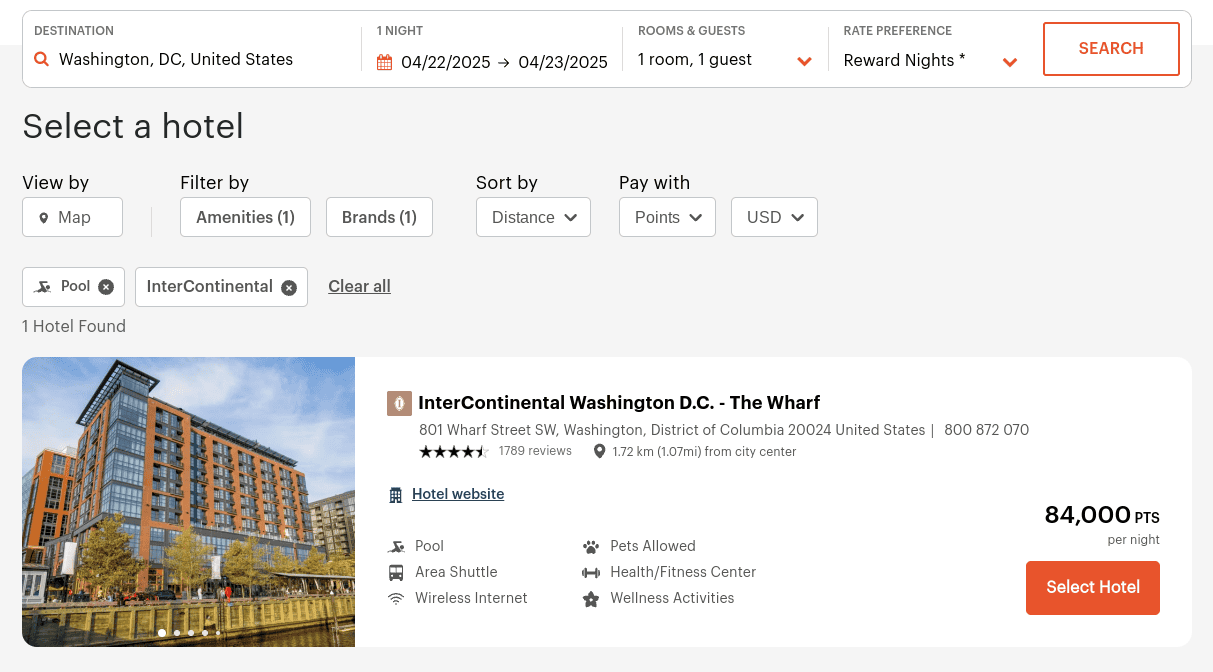Click the 'Wireless Internet' amenity text
This screenshot has height=672, width=1213.
[471, 598]
